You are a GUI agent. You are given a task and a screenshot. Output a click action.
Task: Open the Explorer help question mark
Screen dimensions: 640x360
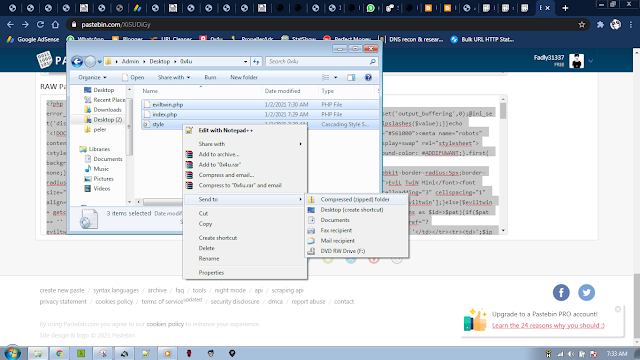tap(368, 78)
